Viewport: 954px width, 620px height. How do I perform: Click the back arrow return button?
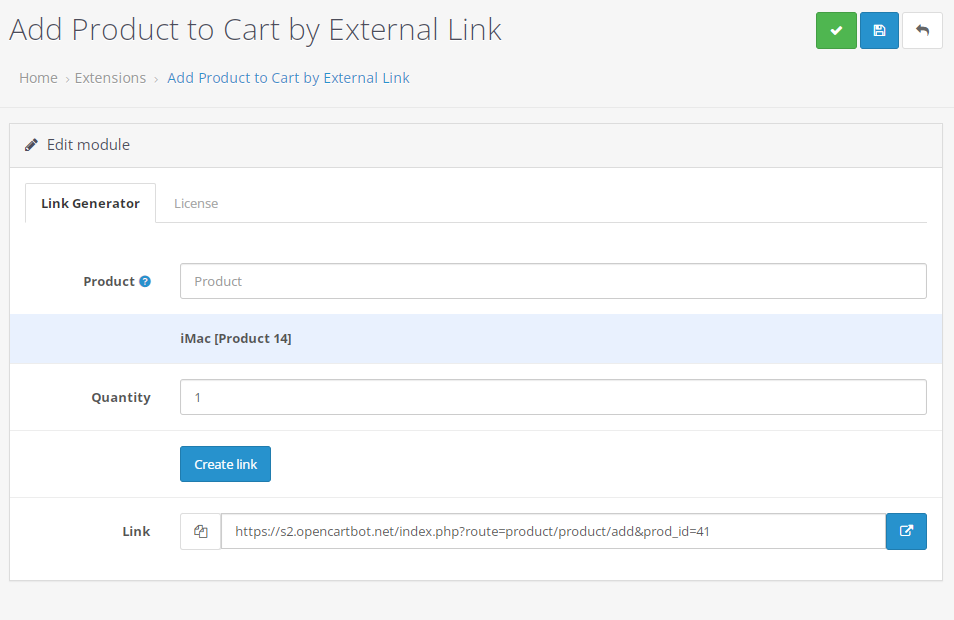922,31
